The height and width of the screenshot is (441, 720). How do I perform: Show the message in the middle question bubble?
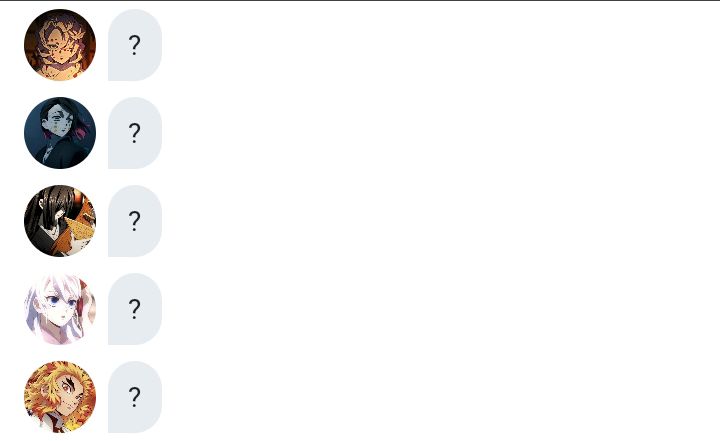point(135,221)
